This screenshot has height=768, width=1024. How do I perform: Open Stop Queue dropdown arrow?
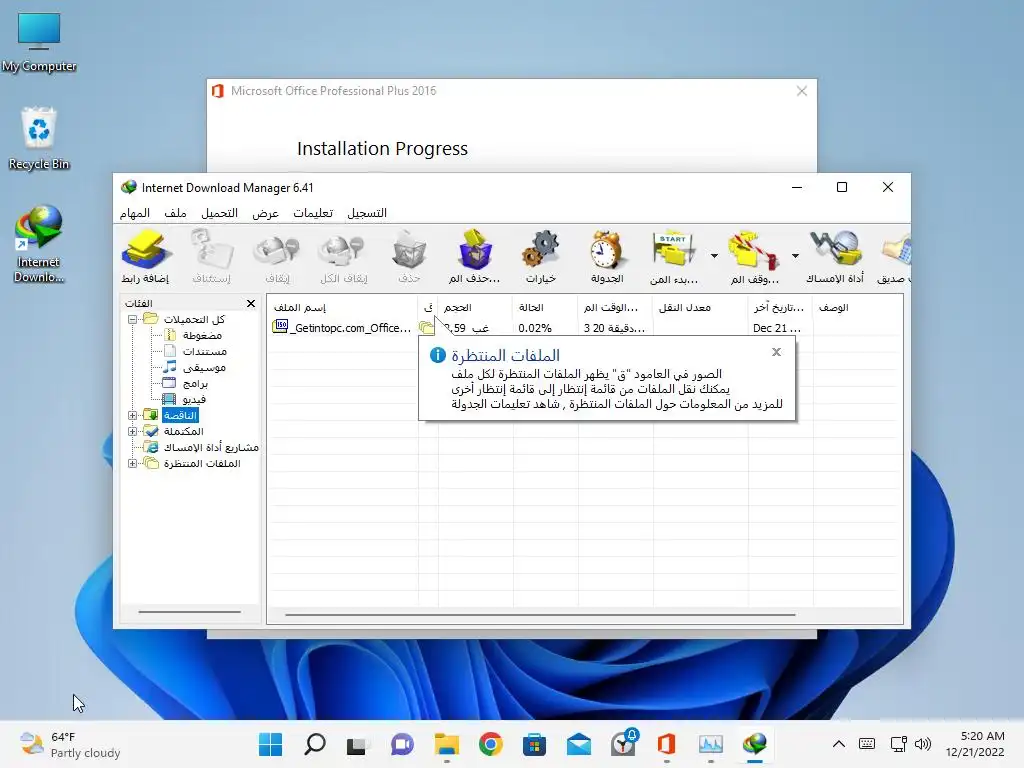tap(795, 256)
